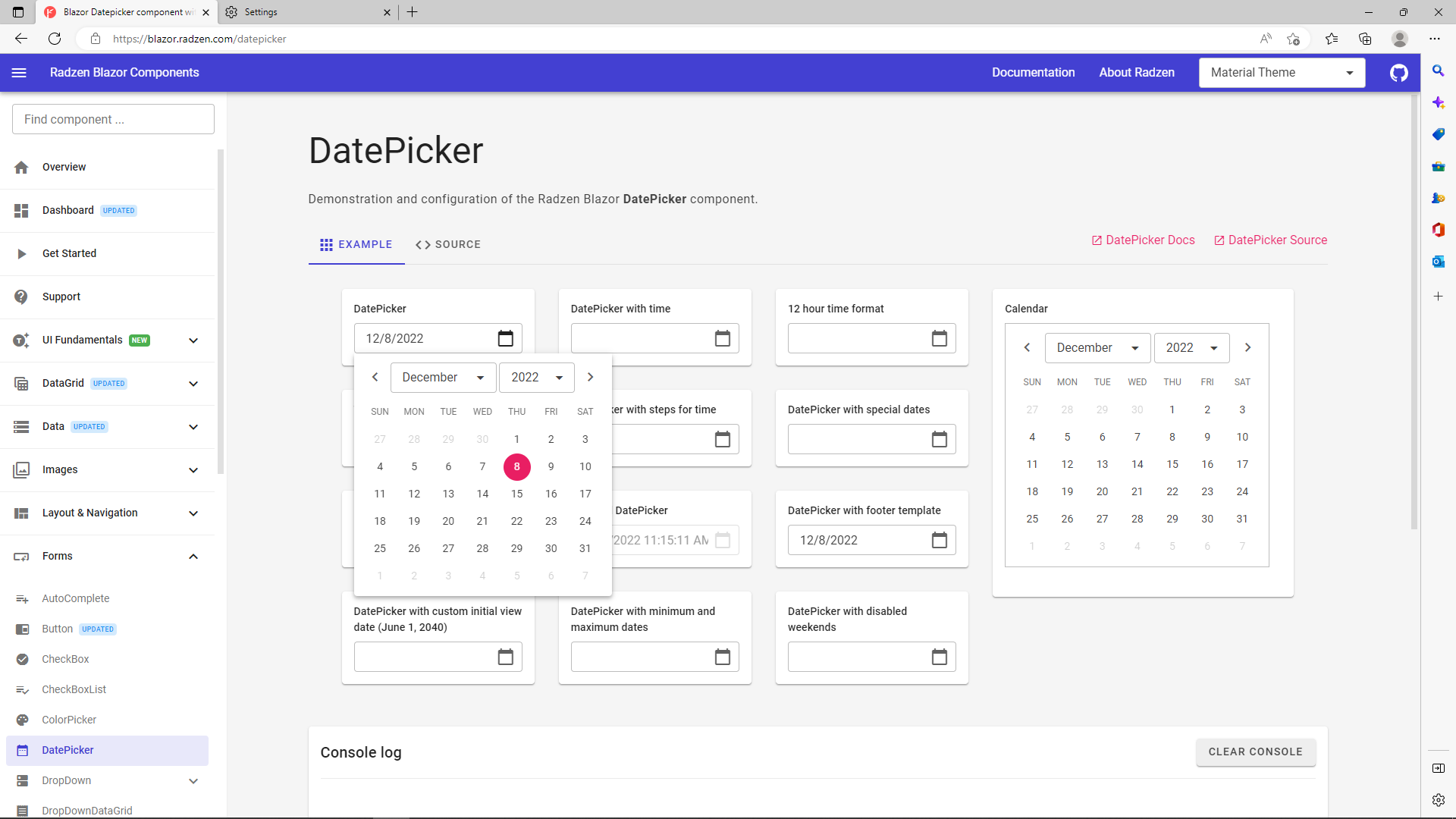This screenshot has width=1456, height=819.
Task: Select the EXAMPLE tab
Action: 356,244
